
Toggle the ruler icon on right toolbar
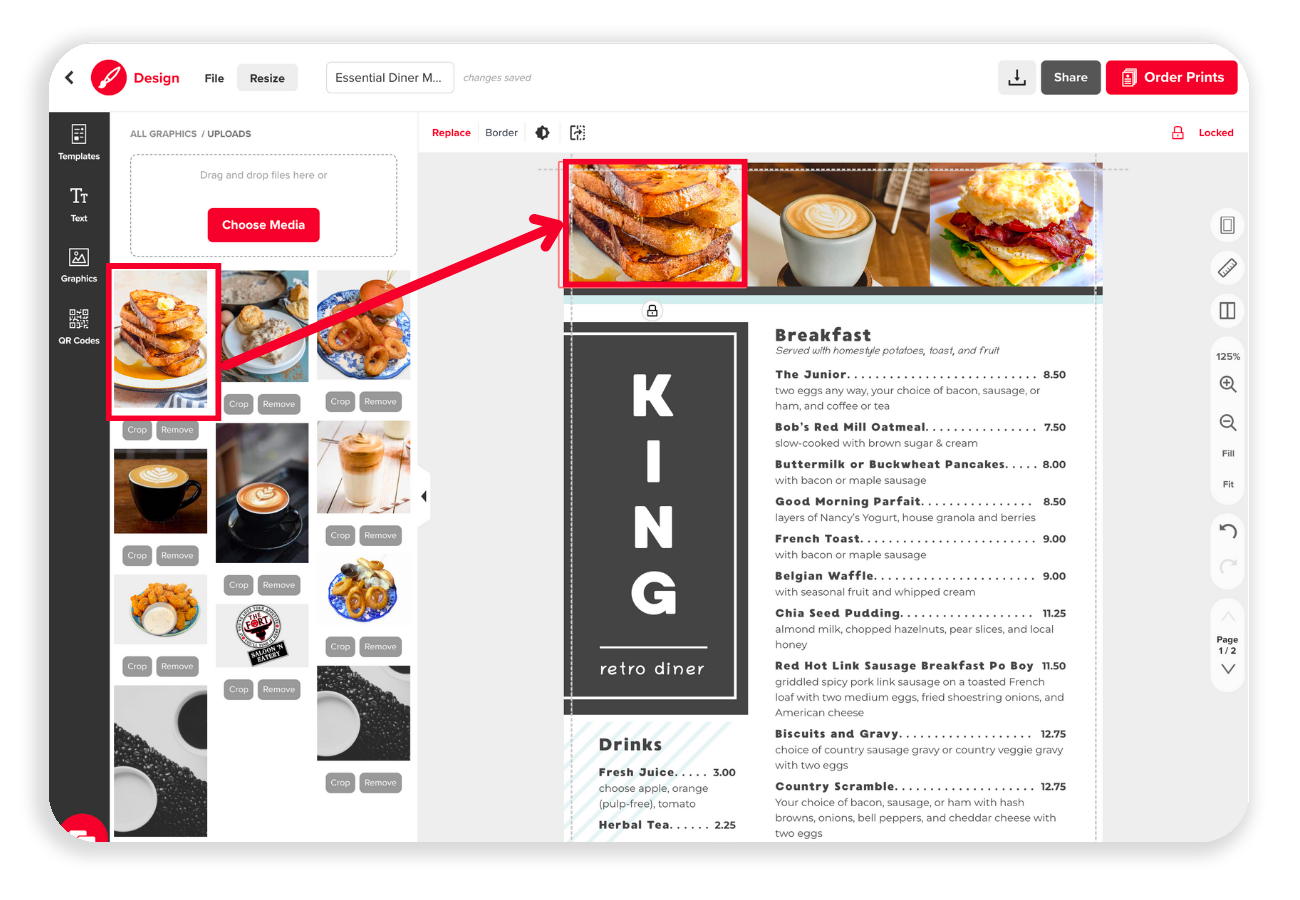(x=1227, y=268)
